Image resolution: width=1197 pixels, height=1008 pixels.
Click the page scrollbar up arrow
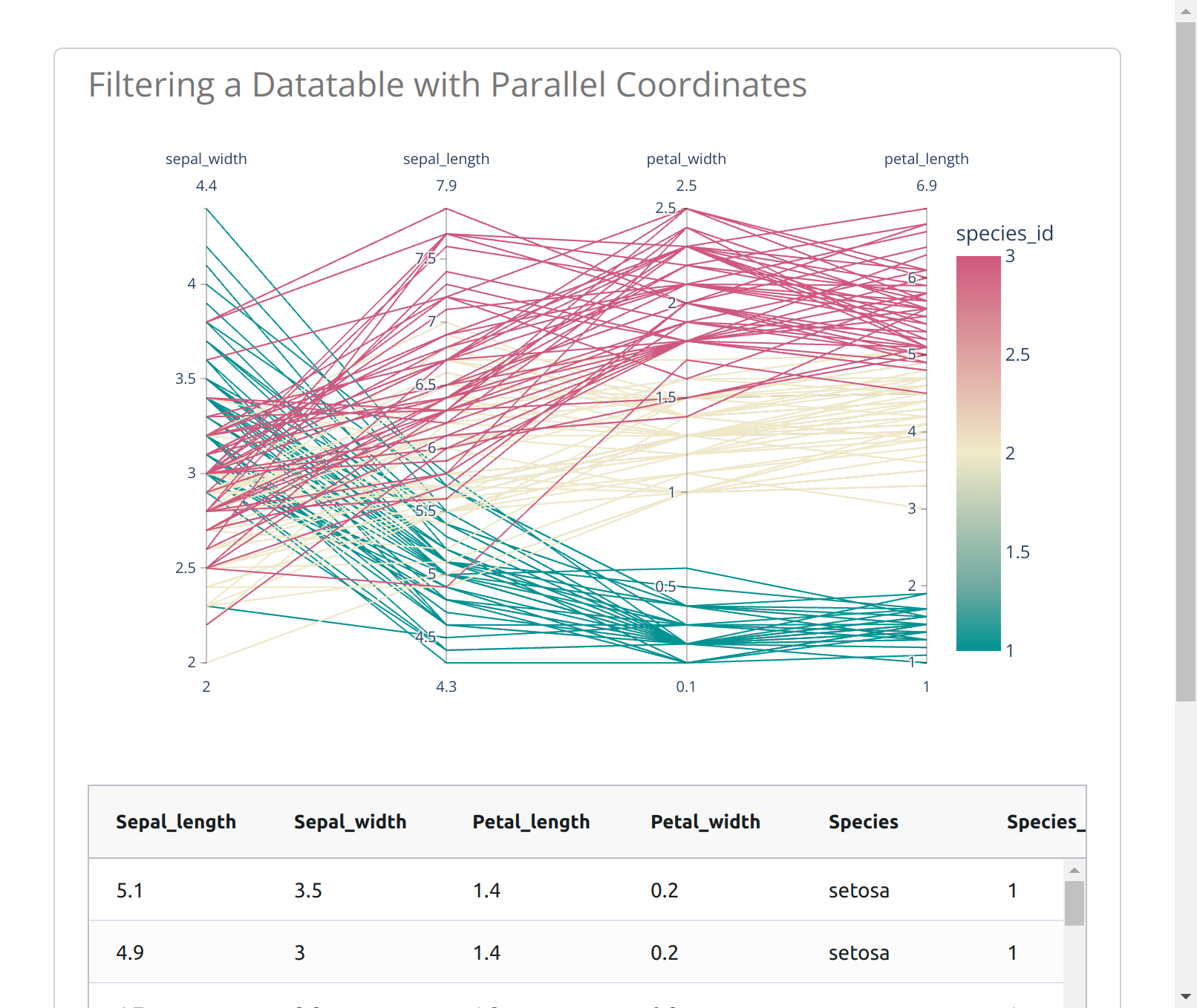(x=1186, y=10)
